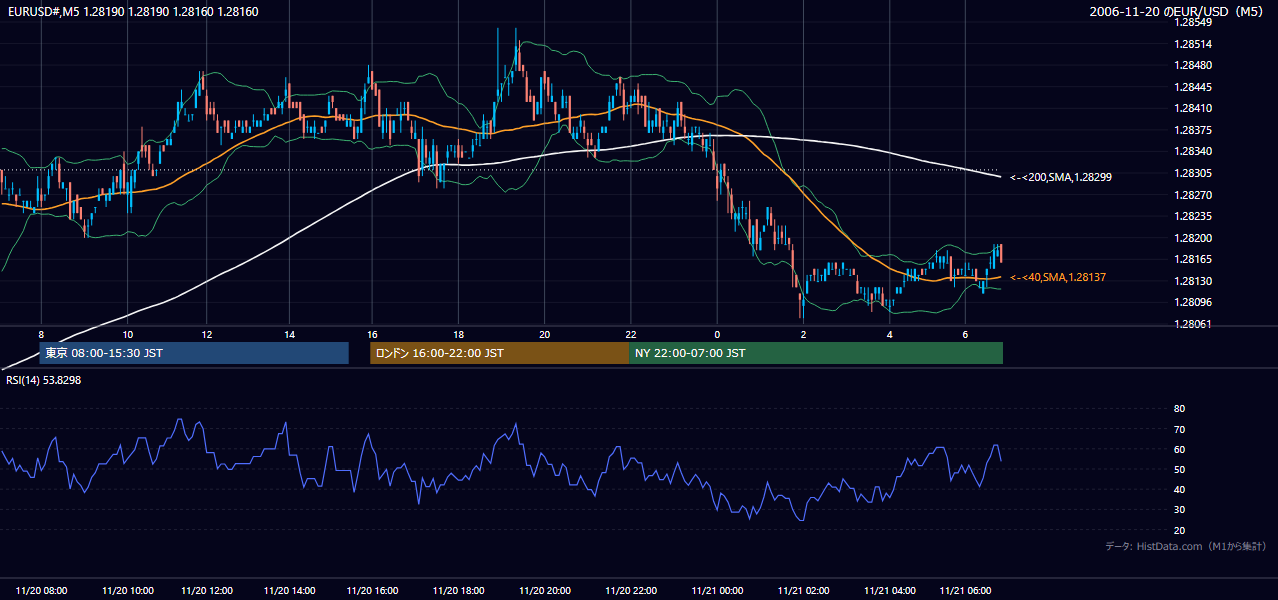1278x600 pixels.
Task: Click hour tick 12 below price chart
Action: [x=206, y=334]
